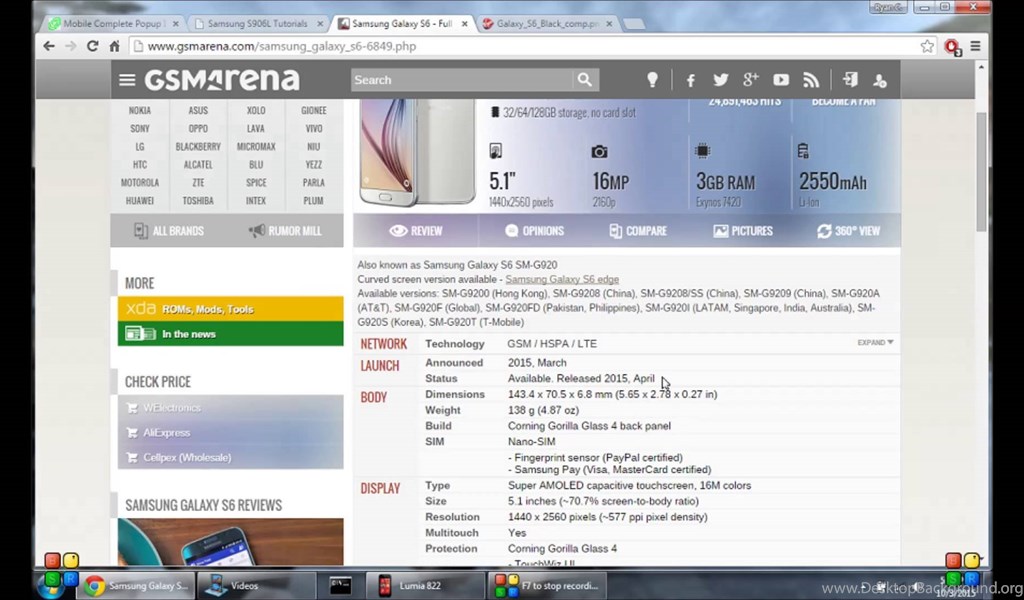Viewport: 1024px width, 600px height.
Task: Close the Samsung S906L Tutorials tab
Action: (x=320, y=24)
